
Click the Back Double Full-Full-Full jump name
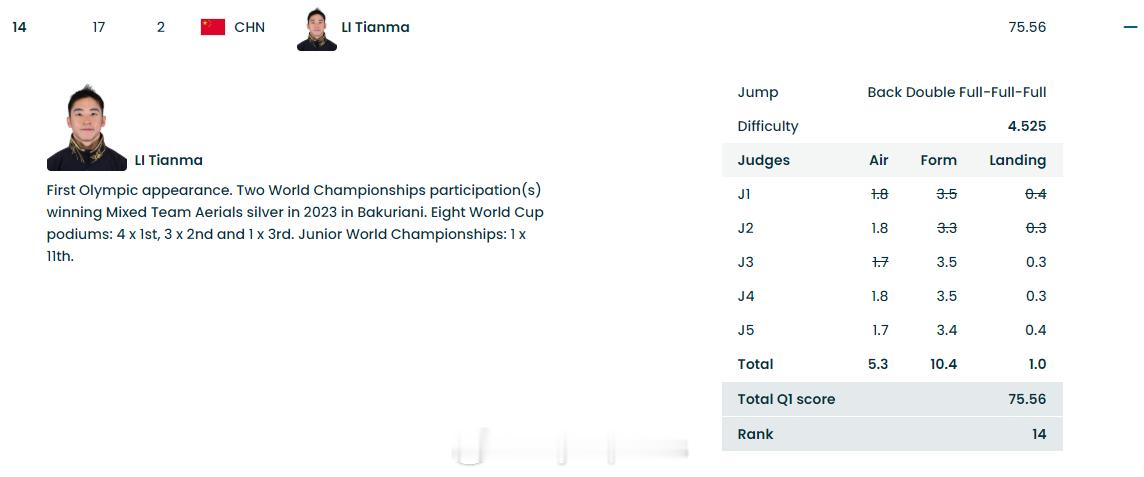point(956,92)
